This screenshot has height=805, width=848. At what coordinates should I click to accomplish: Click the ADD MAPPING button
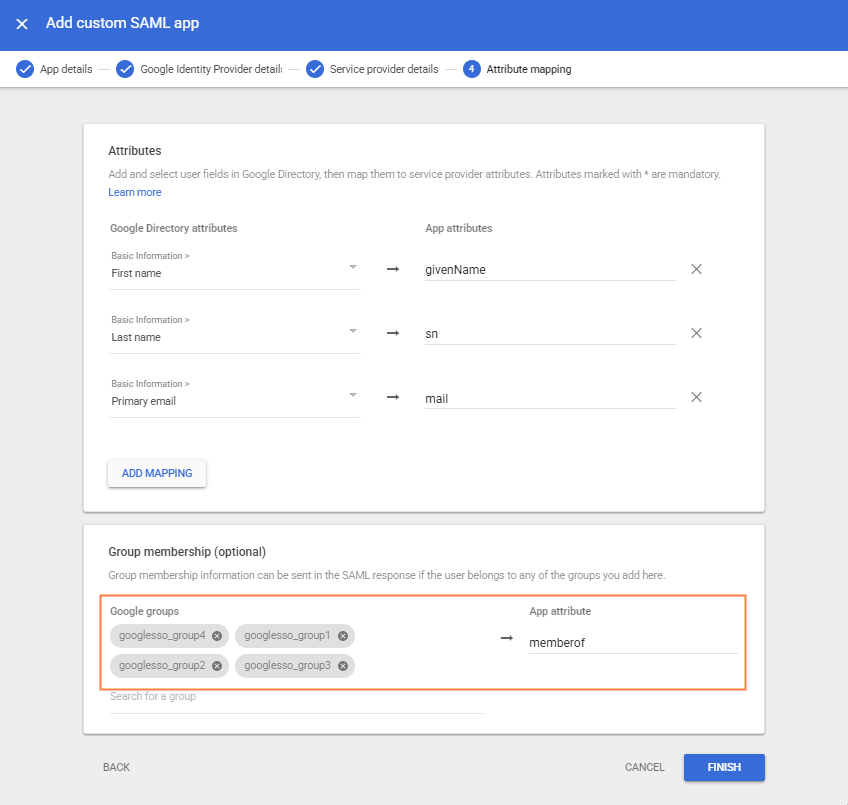click(157, 473)
